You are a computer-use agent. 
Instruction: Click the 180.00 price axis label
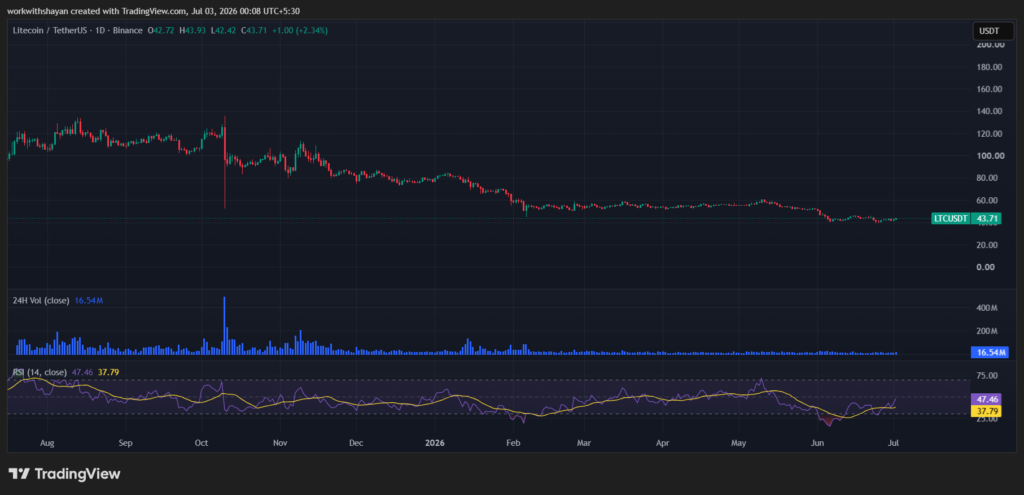tap(989, 67)
